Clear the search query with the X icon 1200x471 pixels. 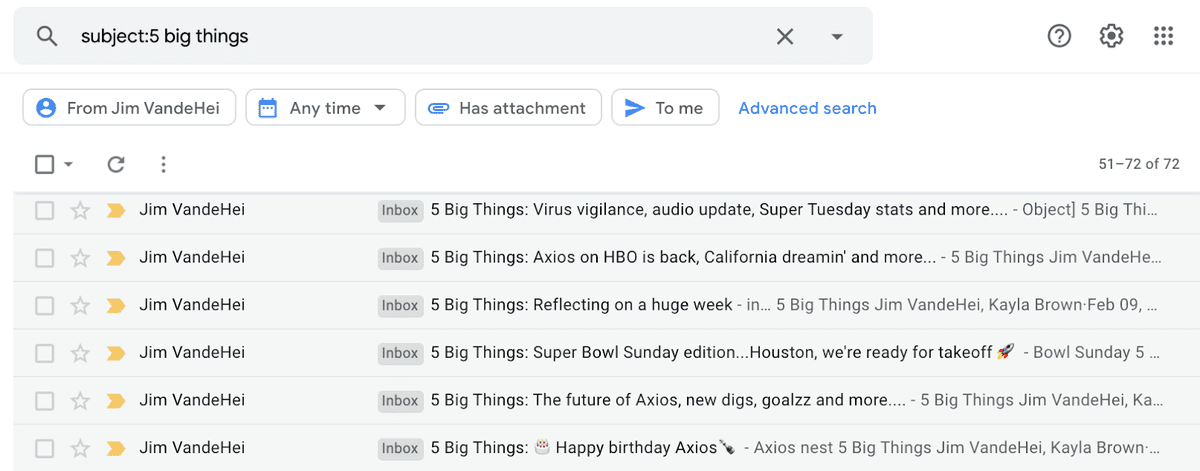coord(785,36)
